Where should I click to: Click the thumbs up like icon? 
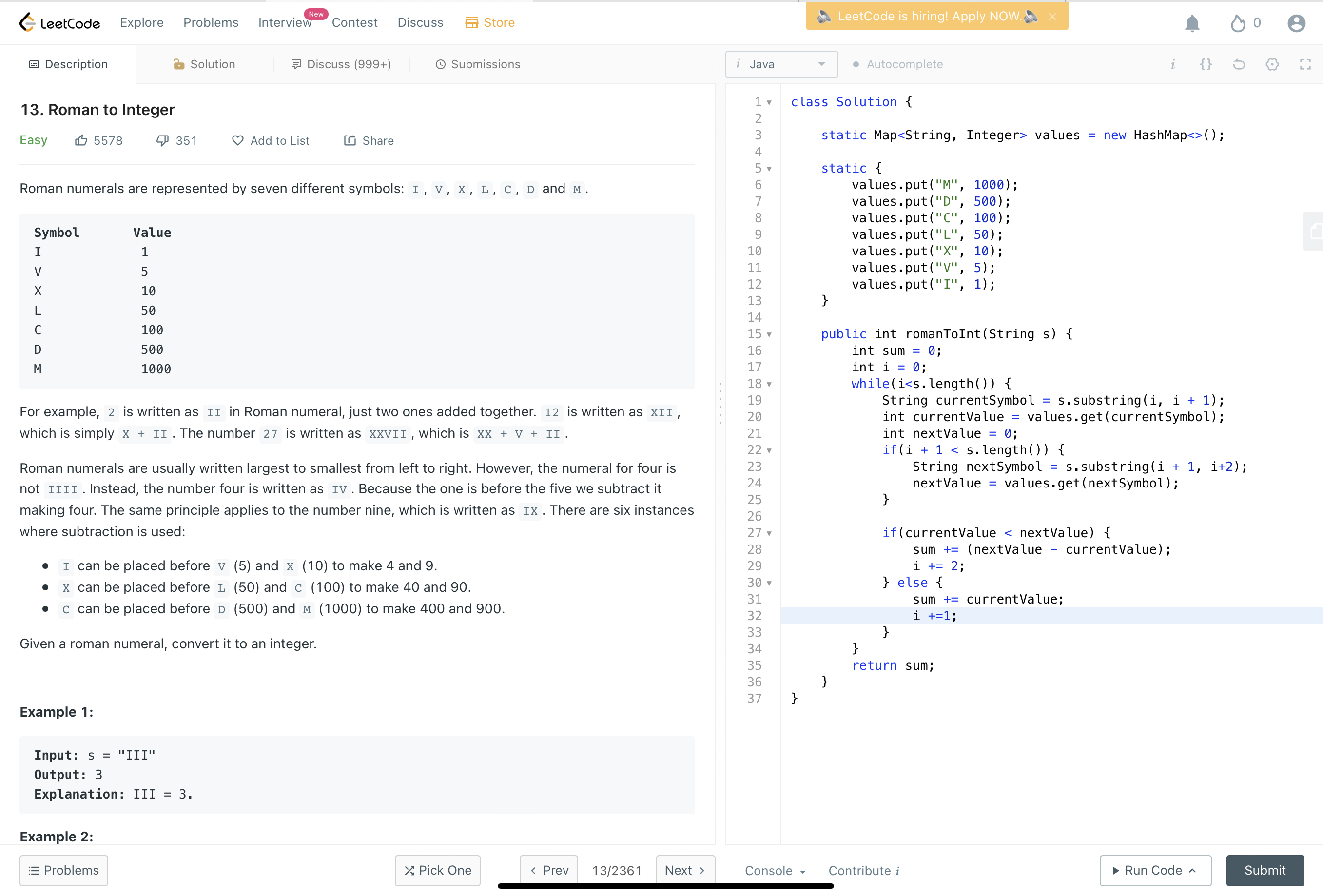tap(81, 140)
